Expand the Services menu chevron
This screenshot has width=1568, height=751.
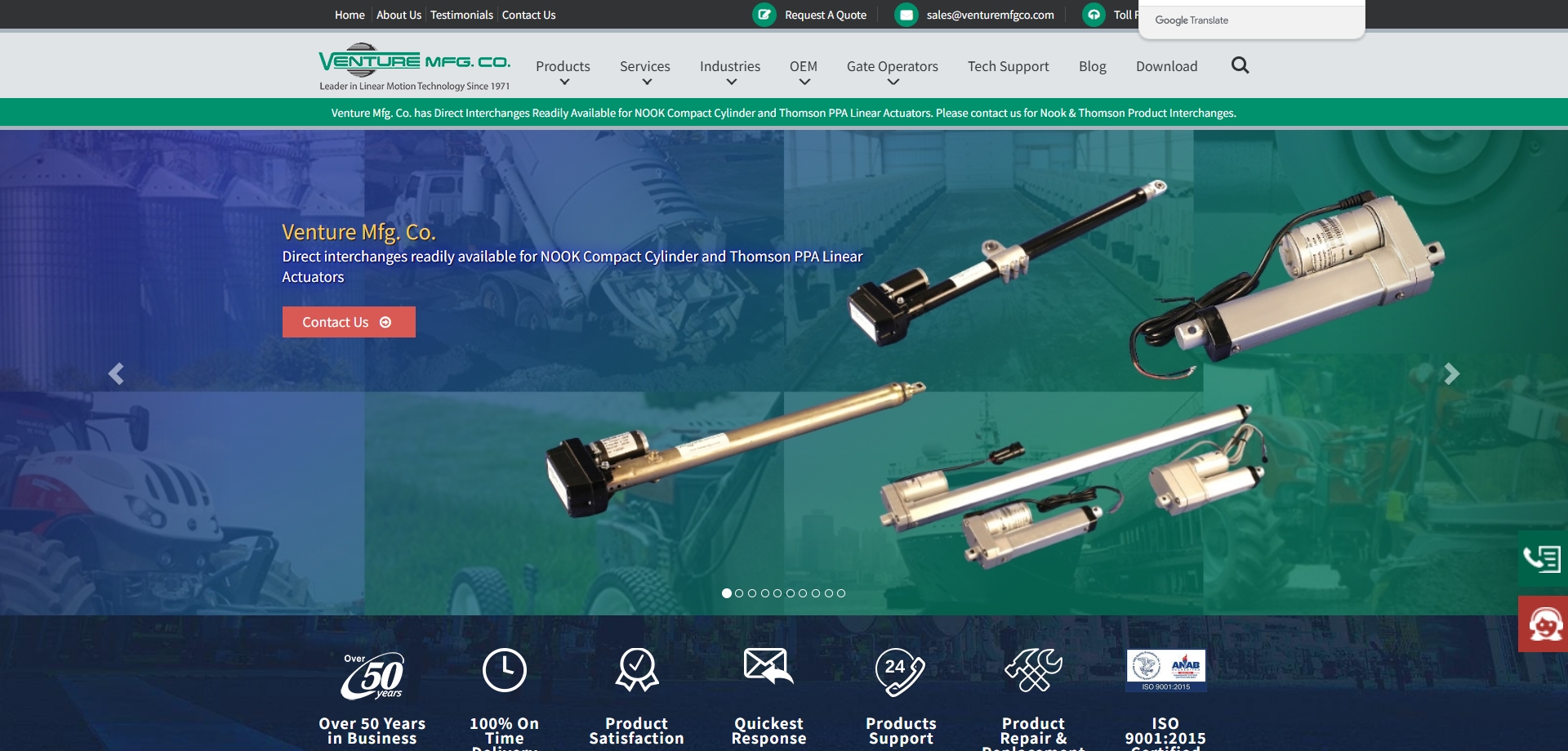[x=647, y=82]
